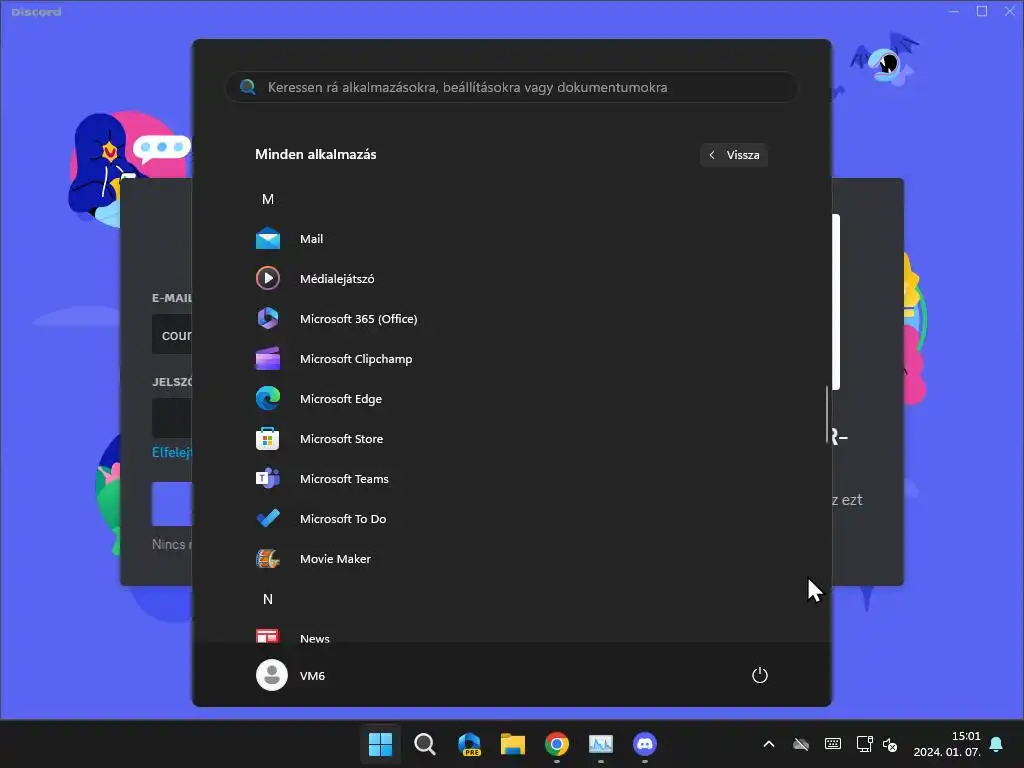Open VM6 user account avatar
Viewport: 1024px width, 768px height.
272,675
